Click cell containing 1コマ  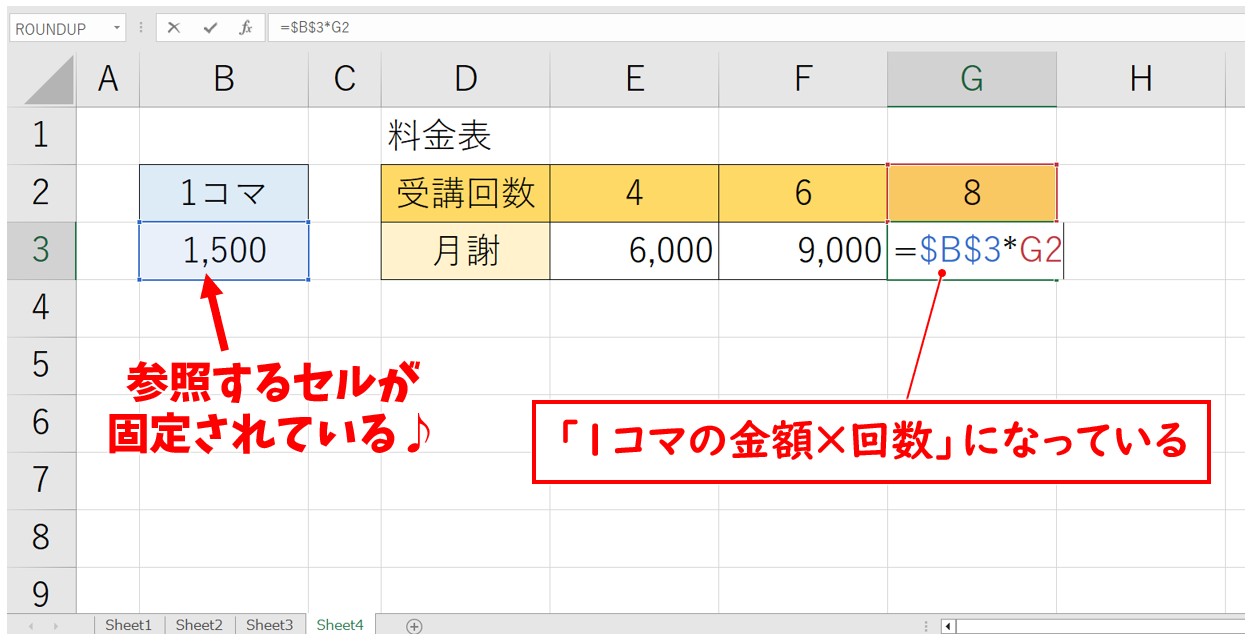(x=224, y=193)
